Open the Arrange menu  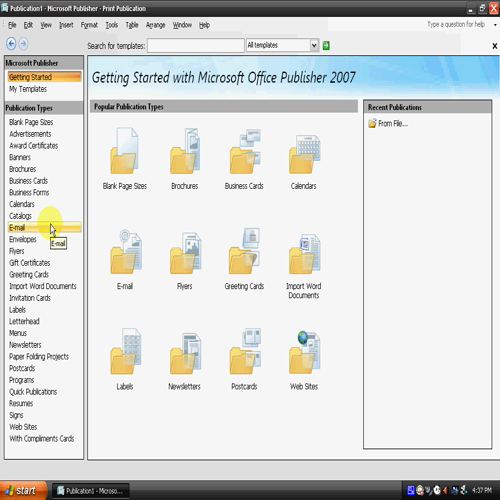(155, 25)
